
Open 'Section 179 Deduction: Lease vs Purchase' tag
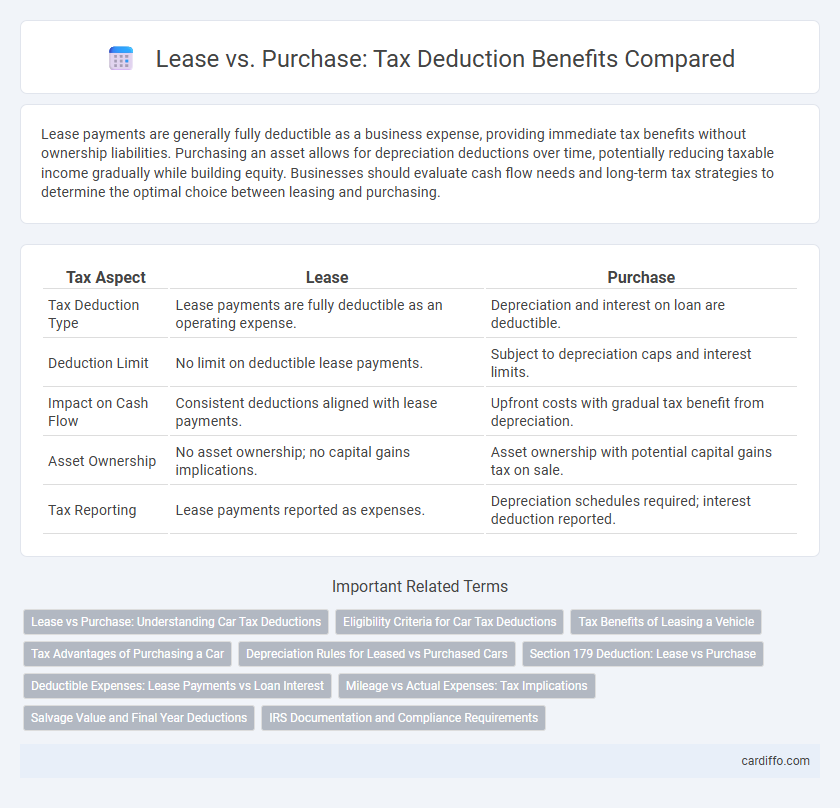click(x=642, y=654)
